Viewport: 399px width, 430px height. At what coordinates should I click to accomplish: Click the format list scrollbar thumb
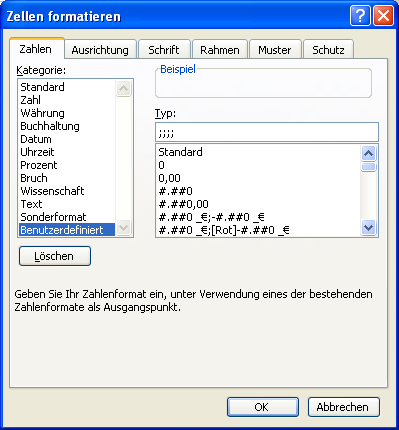coord(369,167)
